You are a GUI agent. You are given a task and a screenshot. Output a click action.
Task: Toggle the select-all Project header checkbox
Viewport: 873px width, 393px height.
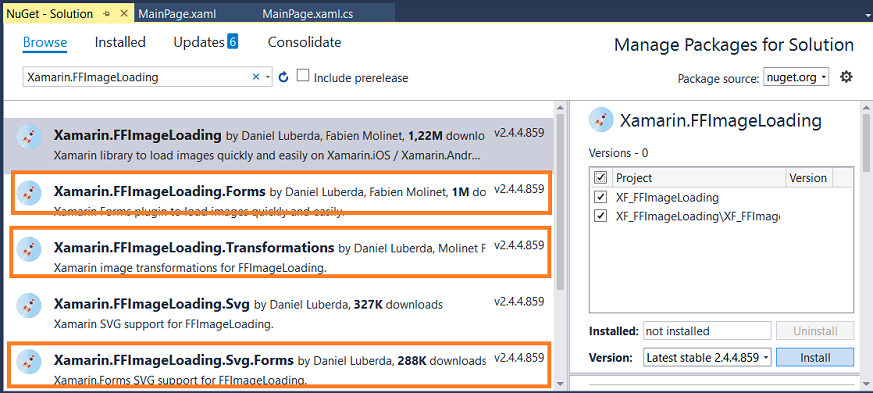pyautogui.click(x=600, y=178)
